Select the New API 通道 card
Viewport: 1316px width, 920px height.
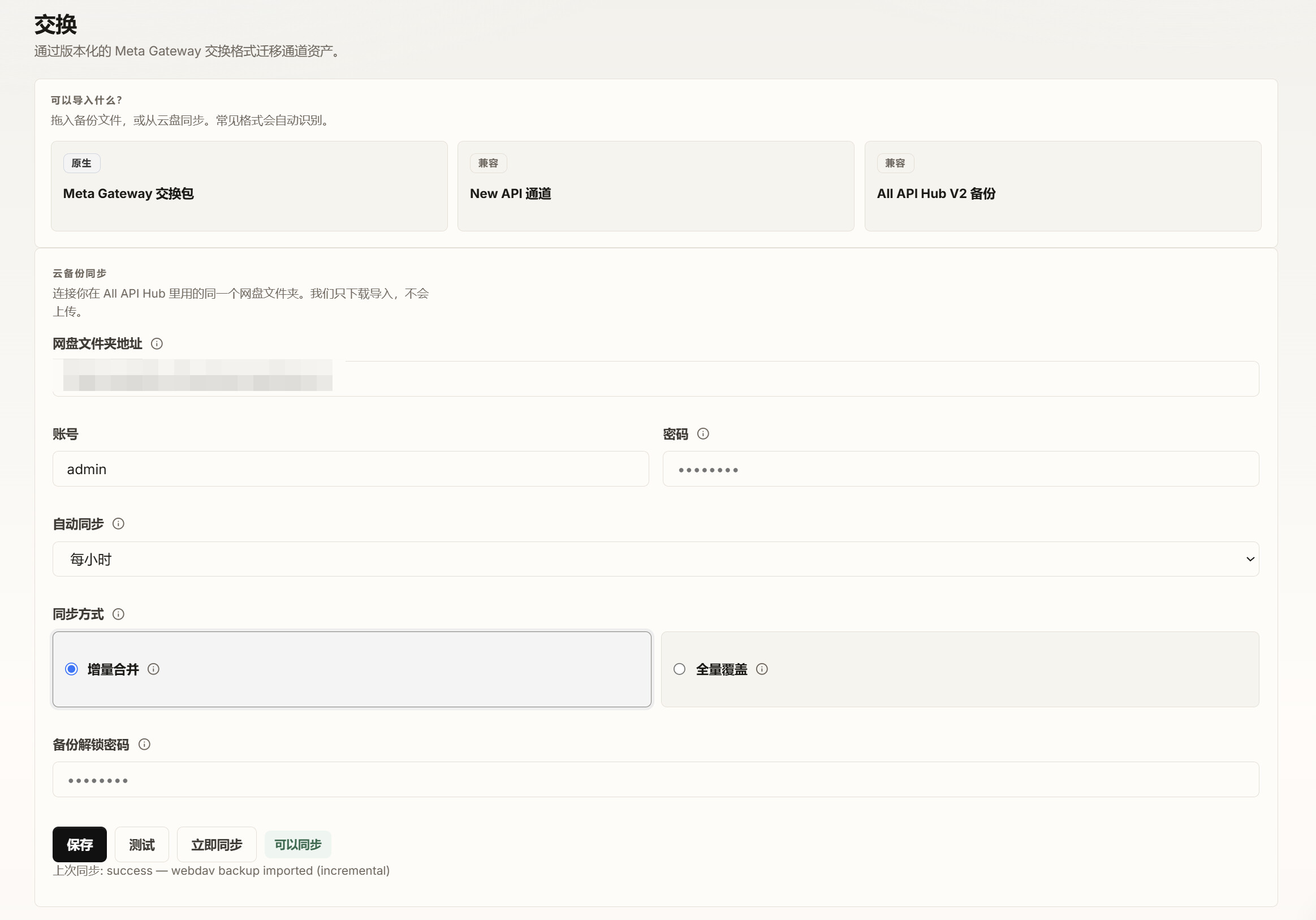(655, 186)
